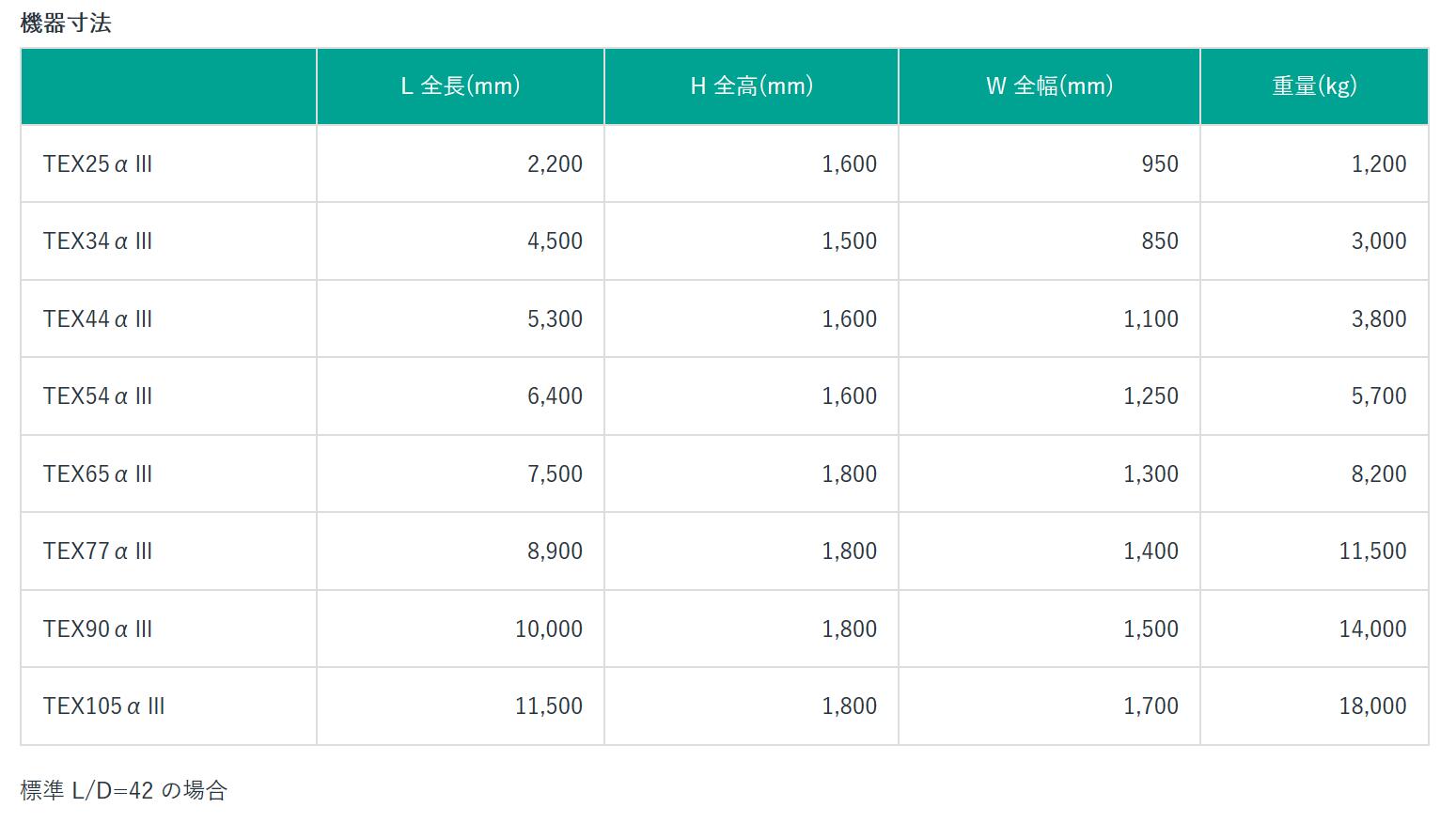This screenshot has width=1456, height=823.
Task: Select the TEX77αIII model row label
Action: coord(98,551)
